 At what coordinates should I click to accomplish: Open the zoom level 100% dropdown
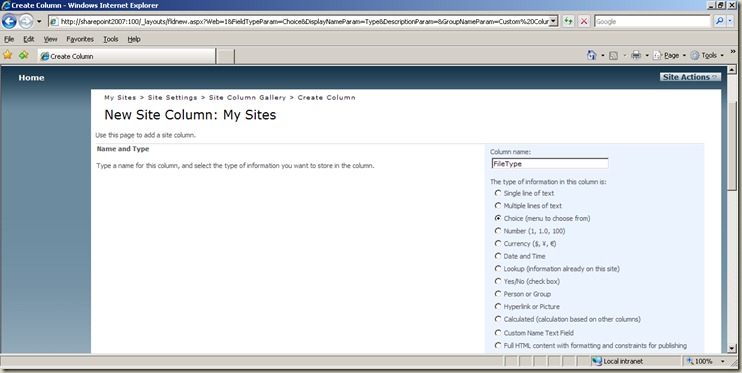(723, 361)
